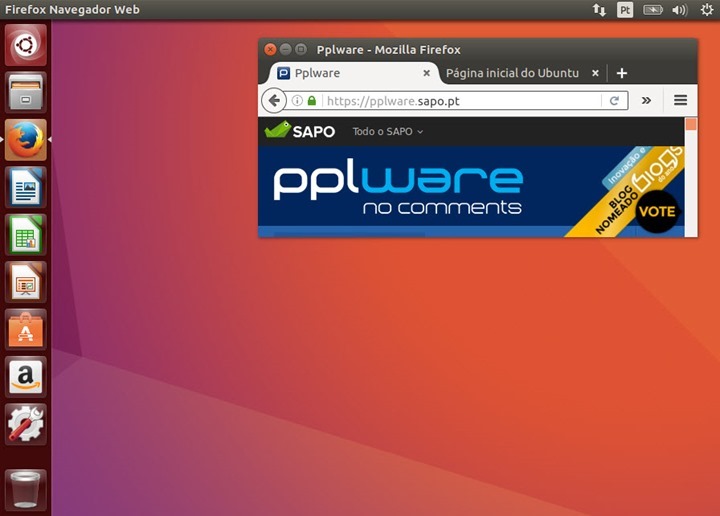Expand the toolbar overflow chevron

point(646,101)
